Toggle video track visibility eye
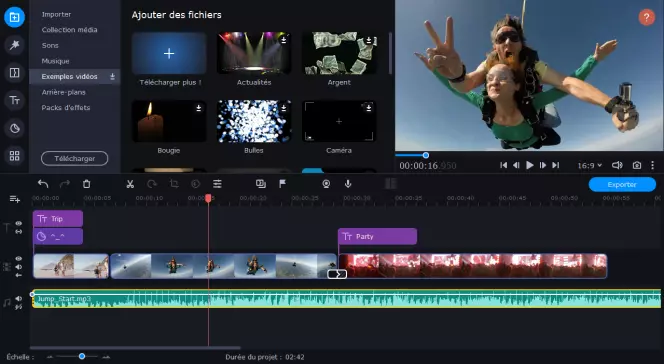This screenshot has width=664, height=364. 19,259
